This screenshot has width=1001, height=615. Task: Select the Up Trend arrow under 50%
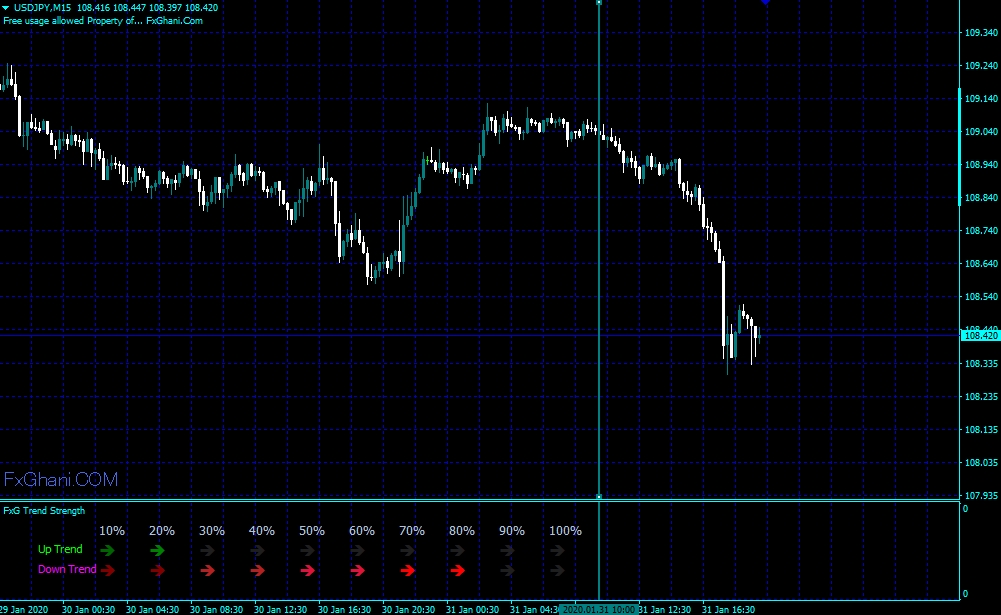pos(307,550)
